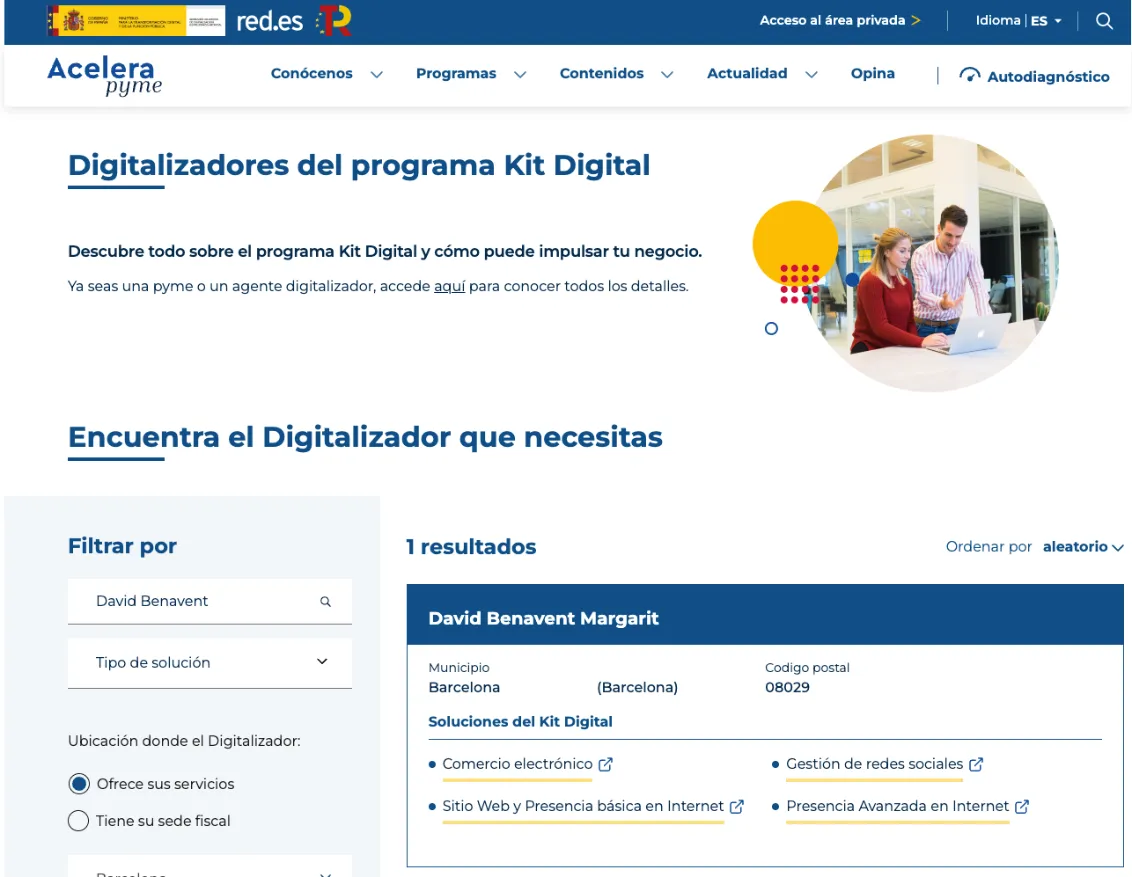Open external link icon beside Presencia Avanzada en Internet
This screenshot has width=1132, height=877.
1022,806
